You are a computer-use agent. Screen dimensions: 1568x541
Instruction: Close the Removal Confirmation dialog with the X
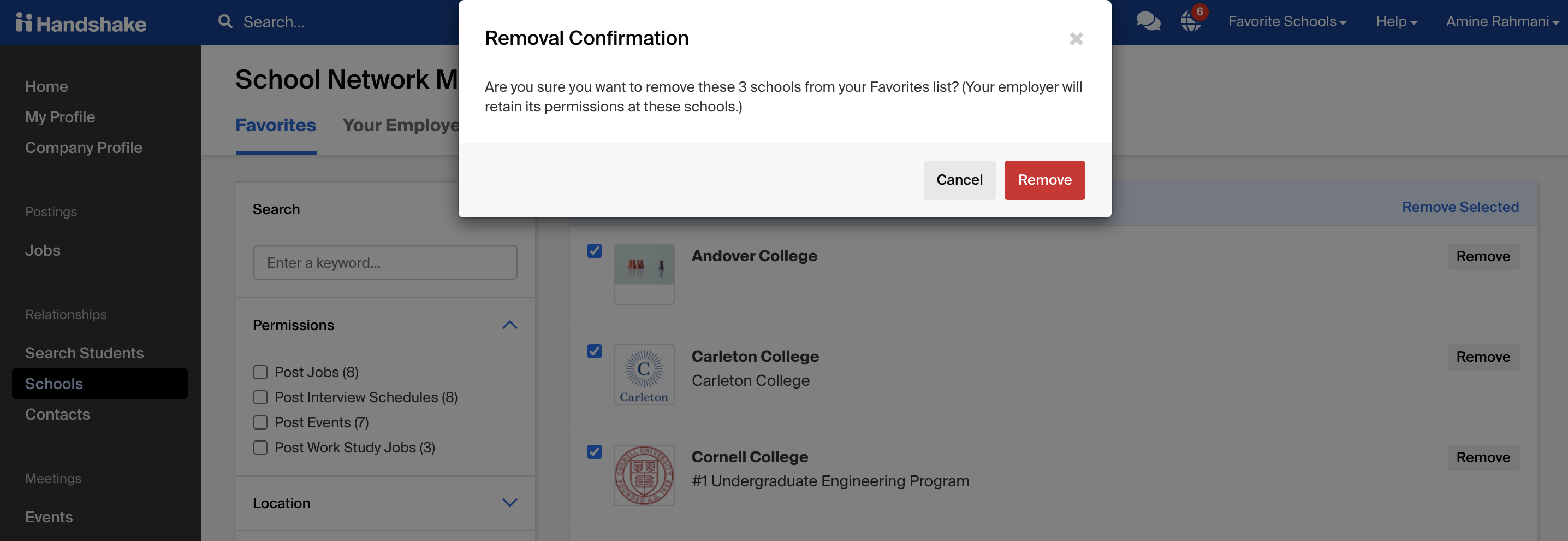(1076, 38)
